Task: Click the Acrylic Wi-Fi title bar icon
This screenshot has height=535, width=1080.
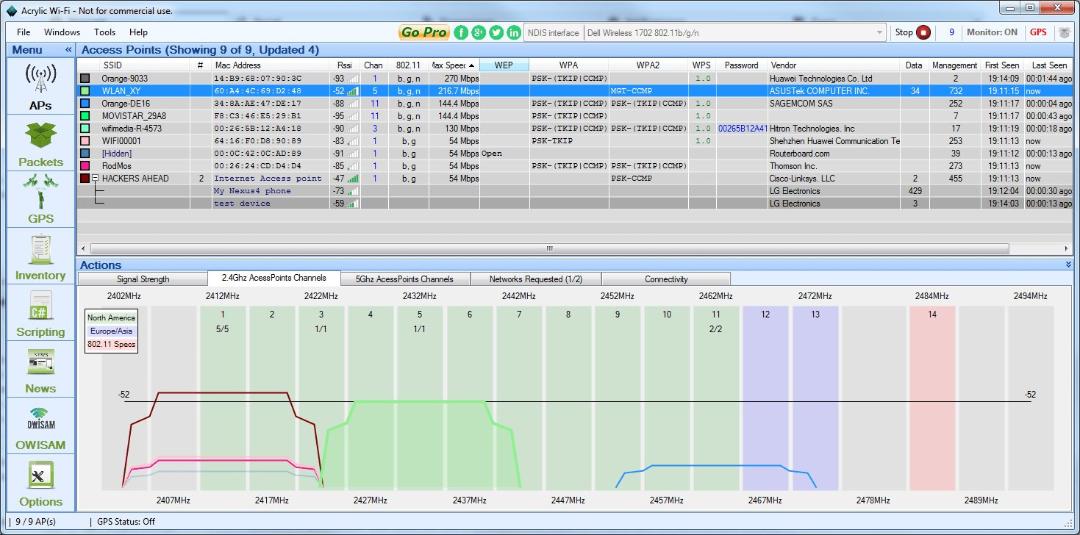Action: (x=10, y=10)
